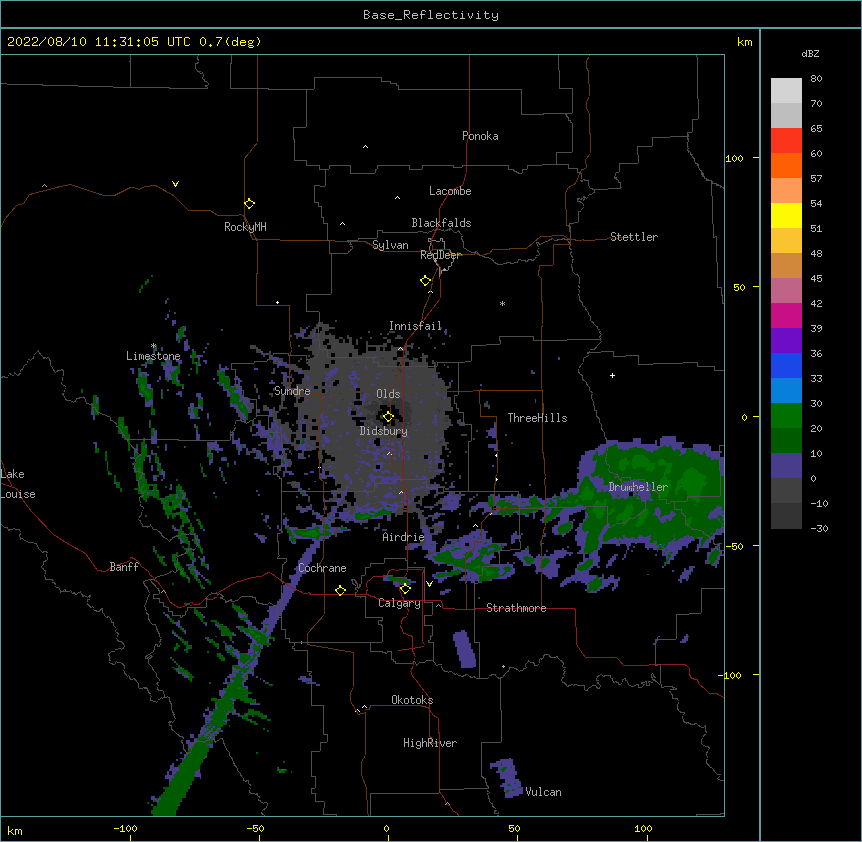Click the Didsbury town label
This screenshot has width=862, height=842.
[x=384, y=431]
